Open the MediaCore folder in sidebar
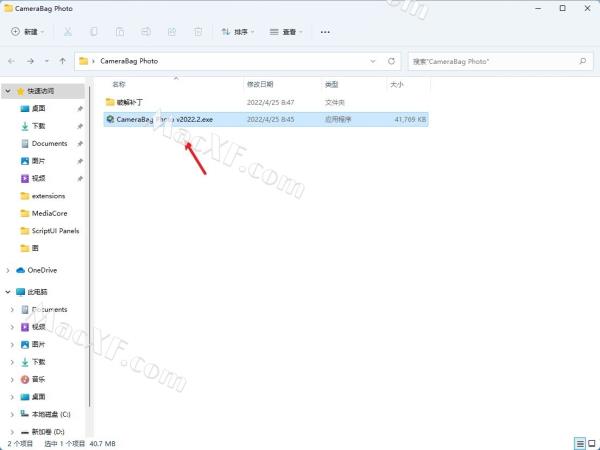The height and width of the screenshot is (450, 600). tap(49, 214)
